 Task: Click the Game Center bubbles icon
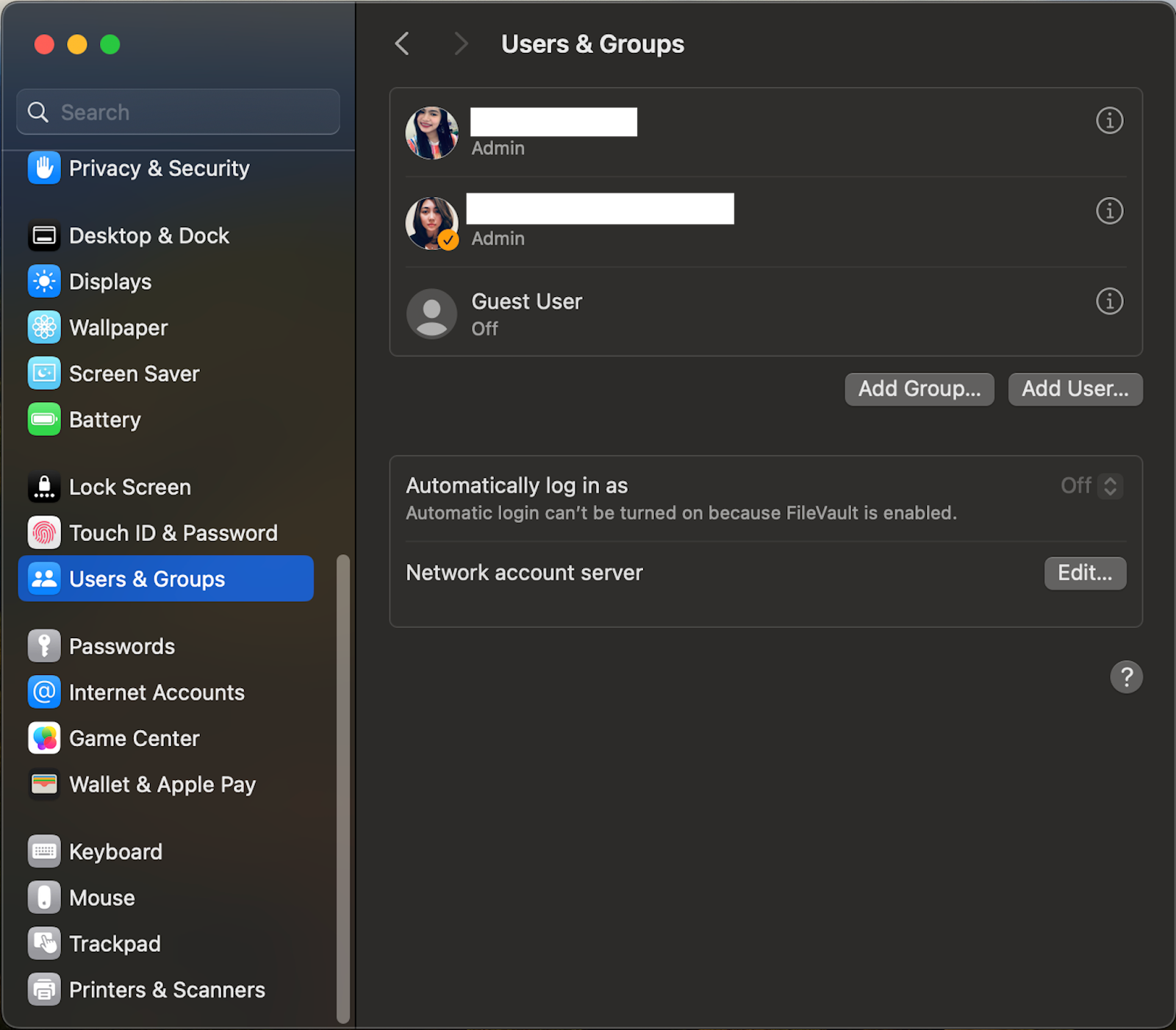click(44, 738)
